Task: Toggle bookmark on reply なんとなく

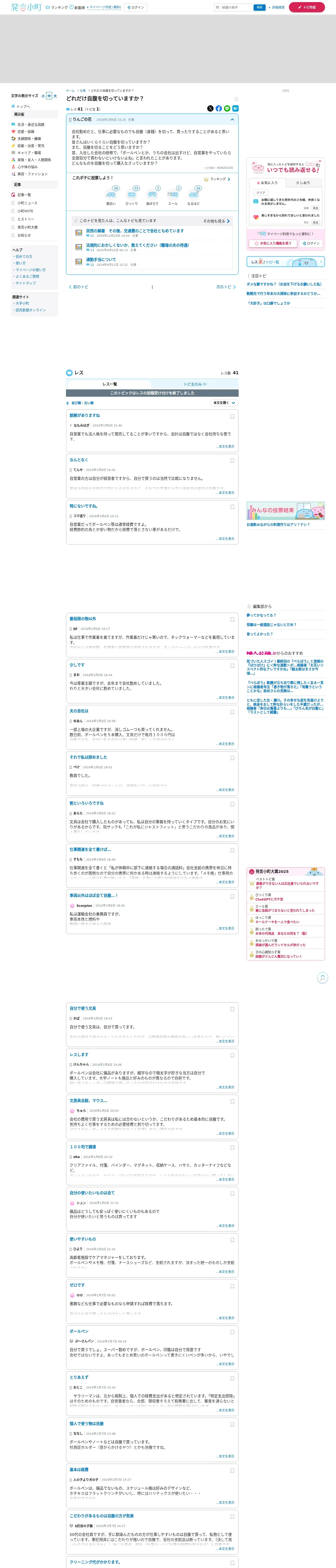Action: pos(232,461)
